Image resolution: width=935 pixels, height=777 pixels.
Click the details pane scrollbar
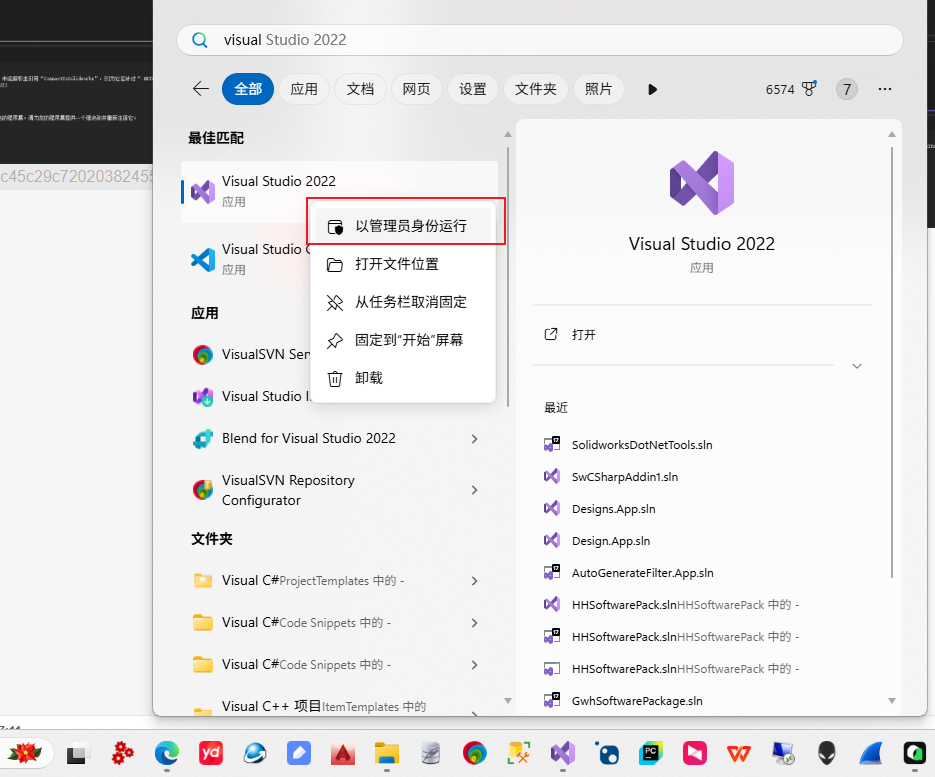[x=892, y=363]
